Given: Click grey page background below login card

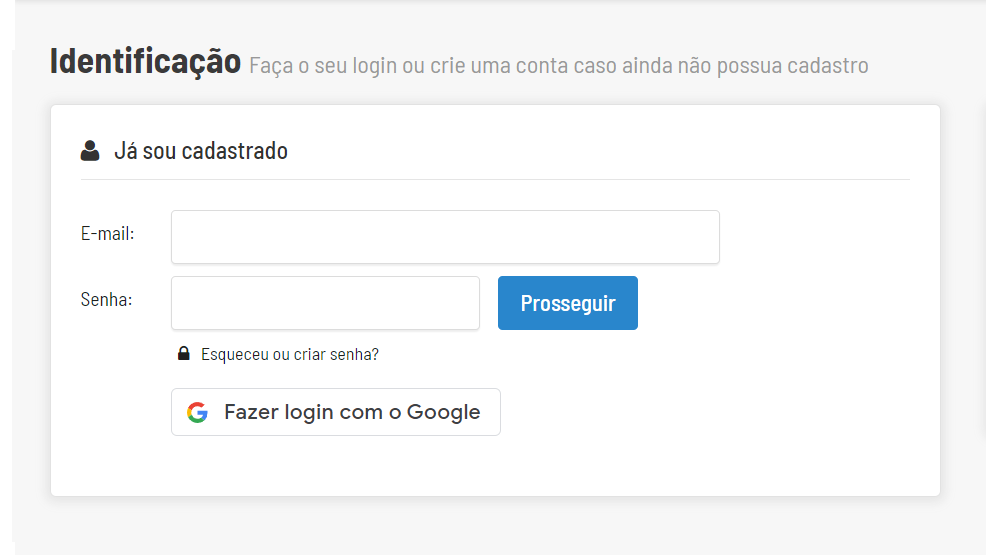Looking at the screenshot, I should 495,525.
